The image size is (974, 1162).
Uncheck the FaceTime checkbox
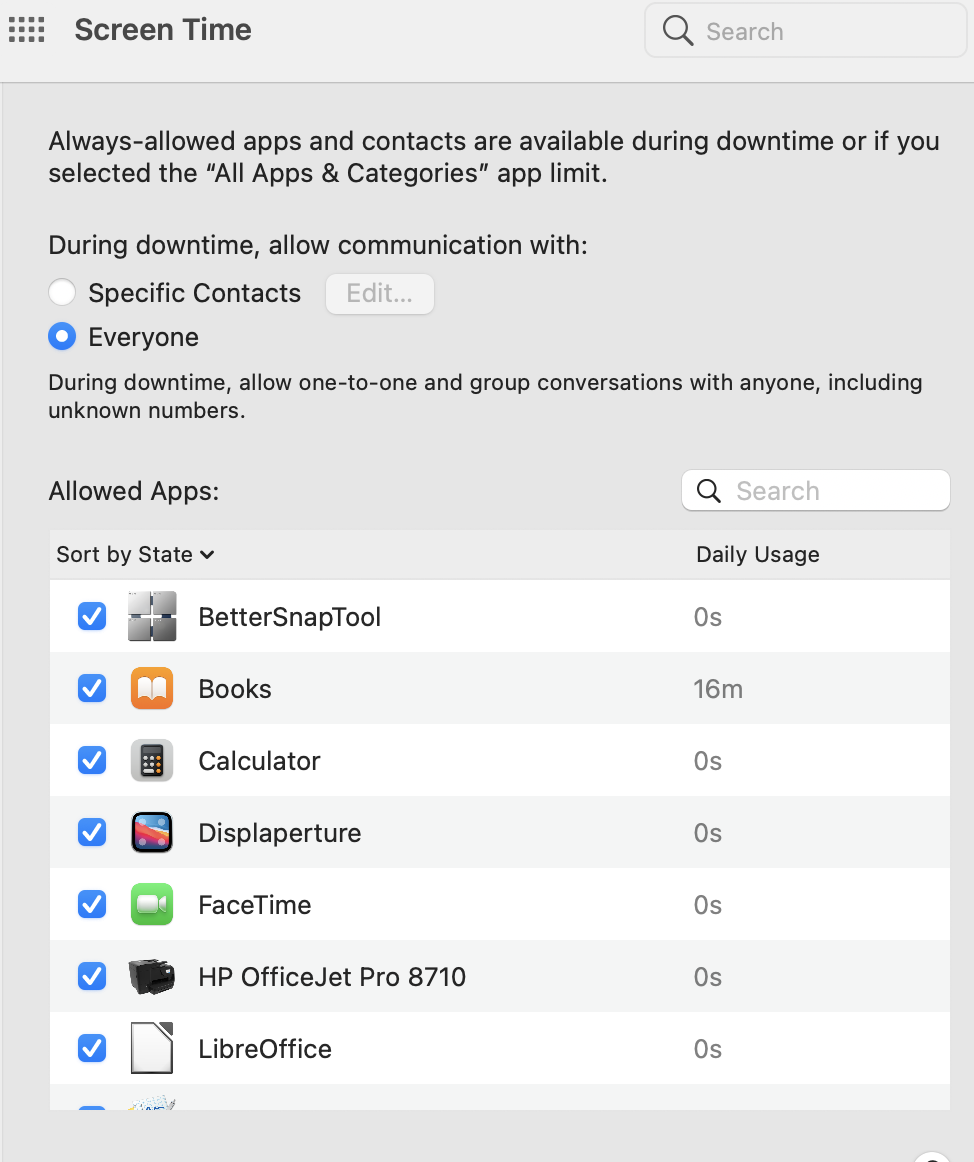[92, 905]
